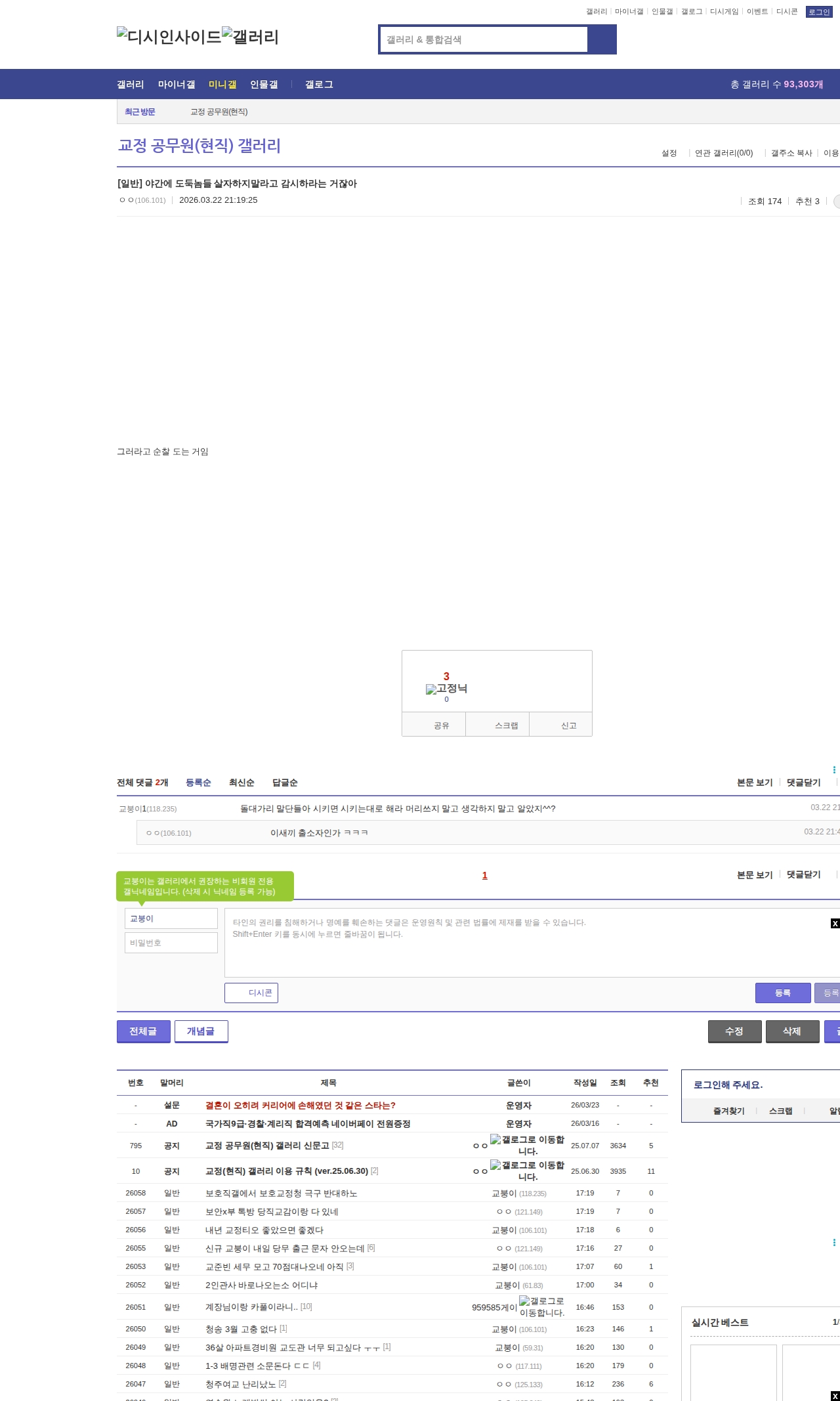This screenshot has width=840, height=1401.
Task: Click 갤주소 복사 link
Action: coord(791,153)
